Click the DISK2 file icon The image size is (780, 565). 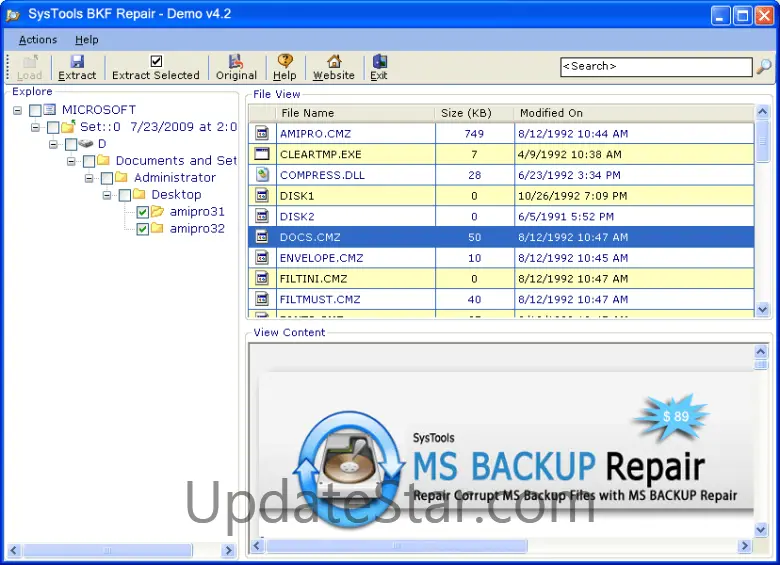tap(262, 216)
